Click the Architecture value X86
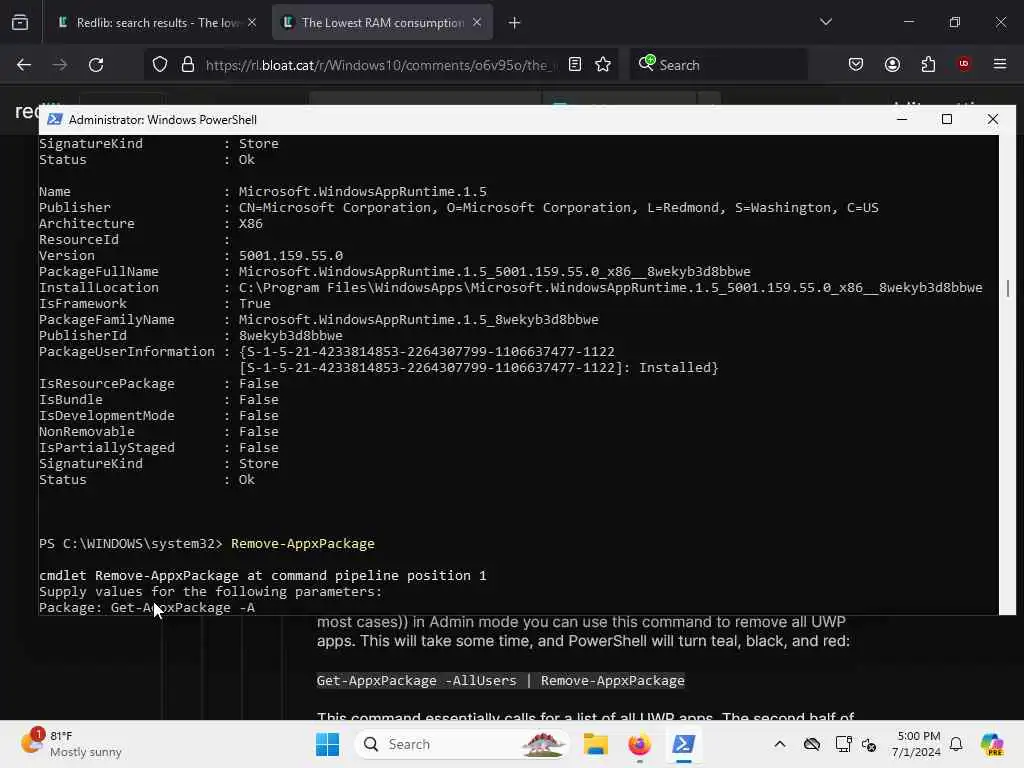 coord(251,223)
